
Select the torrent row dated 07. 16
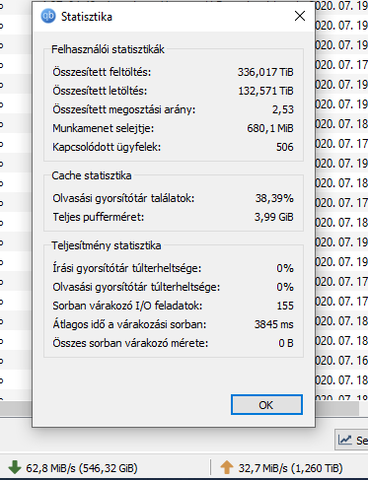click(341, 360)
